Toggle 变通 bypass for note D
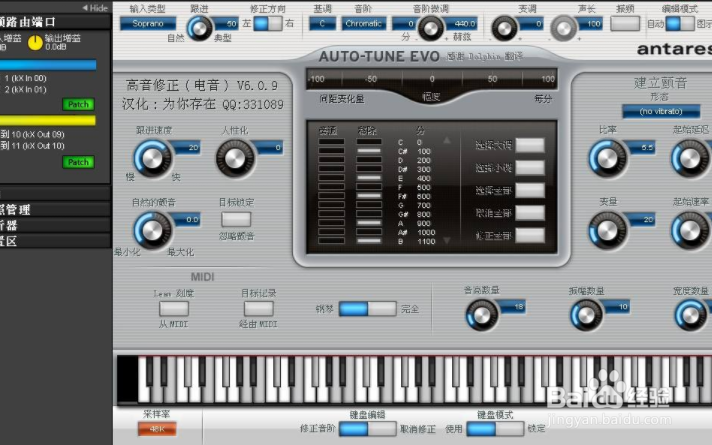Viewport: 712px width, 445px height. pyautogui.click(x=331, y=160)
